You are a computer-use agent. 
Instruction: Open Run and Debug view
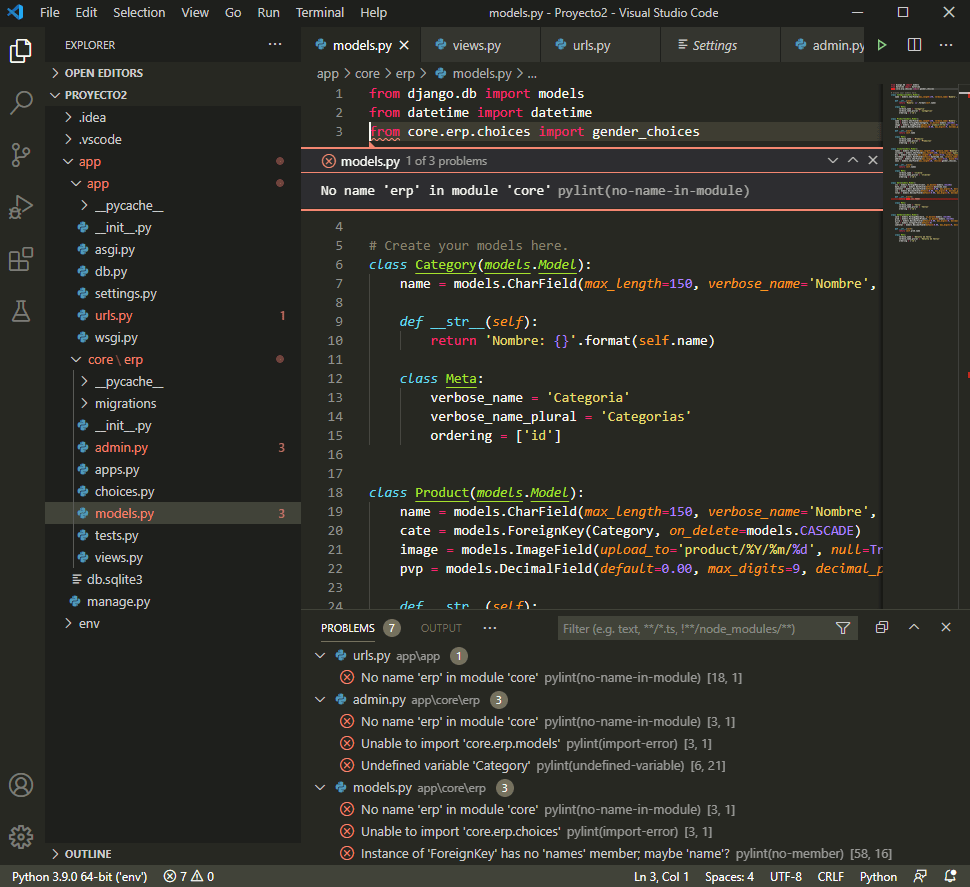[21, 207]
